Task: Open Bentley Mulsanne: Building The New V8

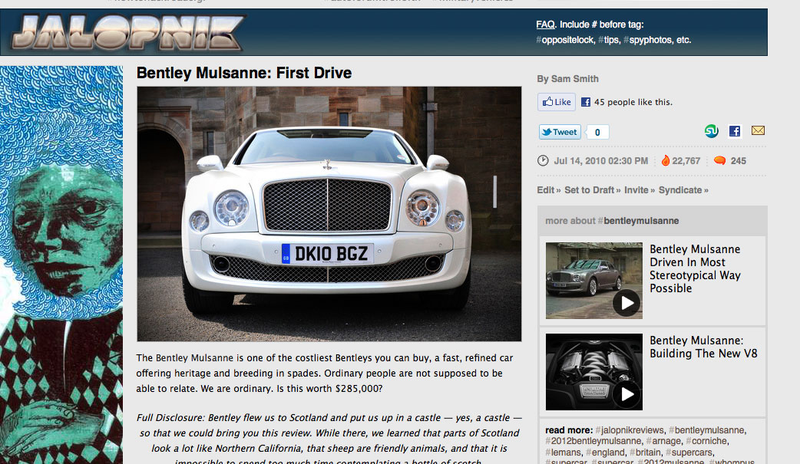Action: click(x=703, y=347)
